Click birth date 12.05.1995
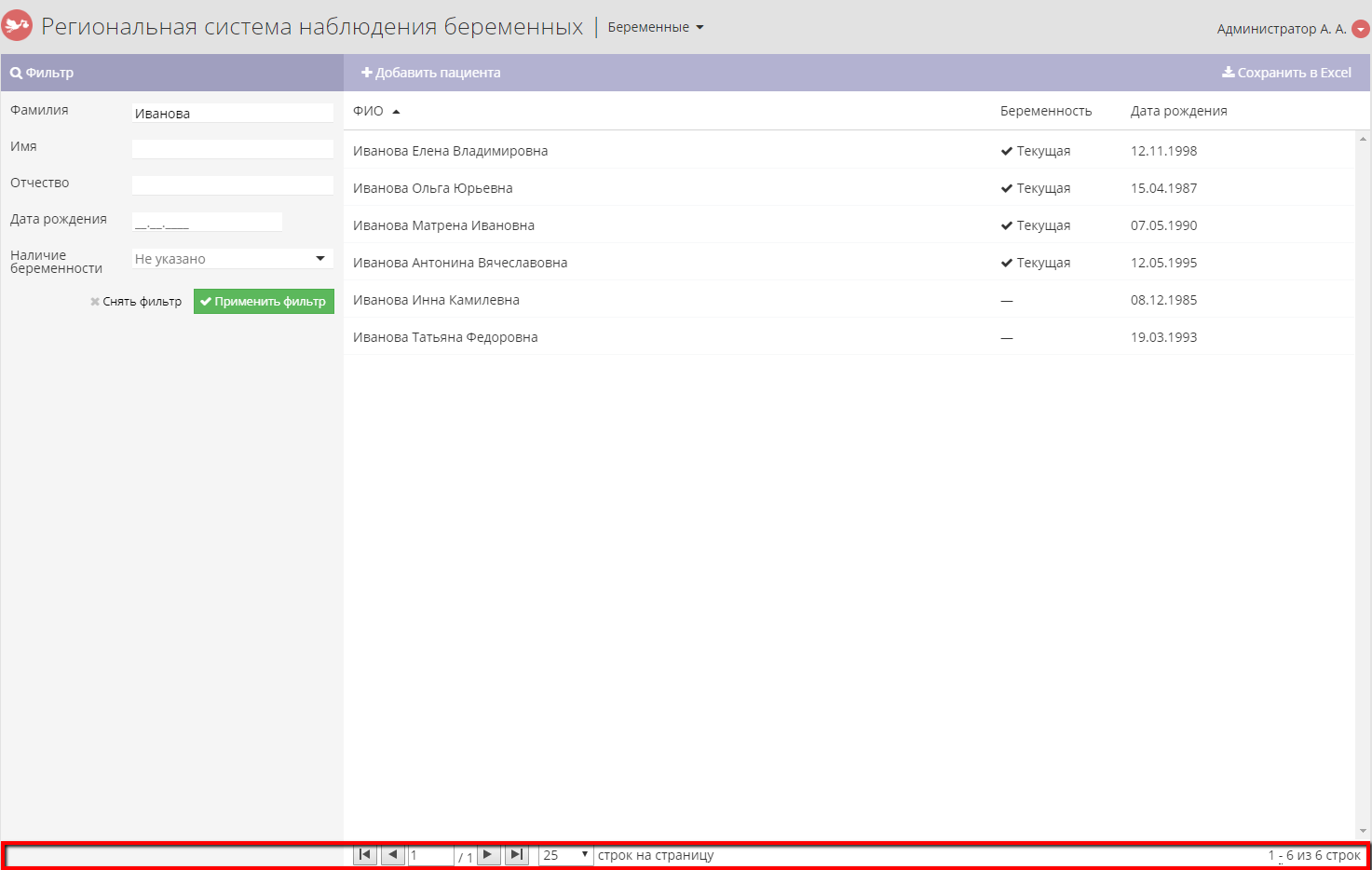Viewport: 1372px width, 870px height. pyautogui.click(x=1164, y=263)
